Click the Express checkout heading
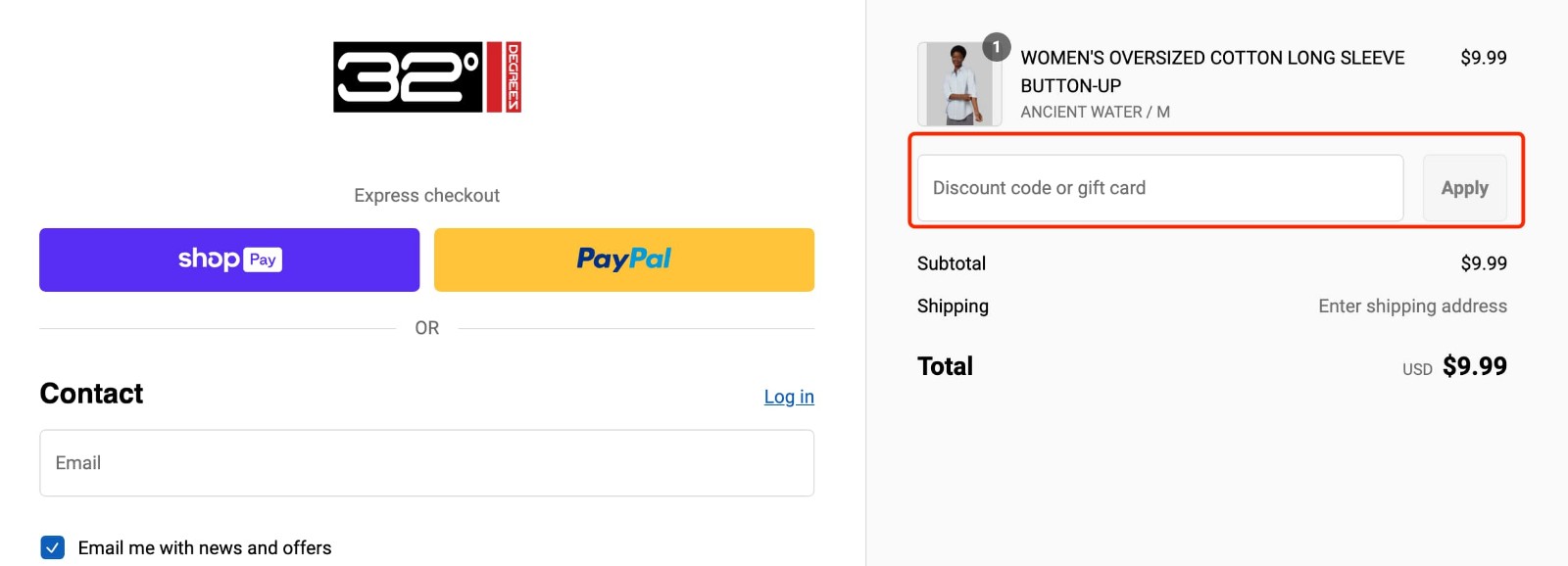Viewport: 1568px width, 566px height. click(x=426, y=196)
